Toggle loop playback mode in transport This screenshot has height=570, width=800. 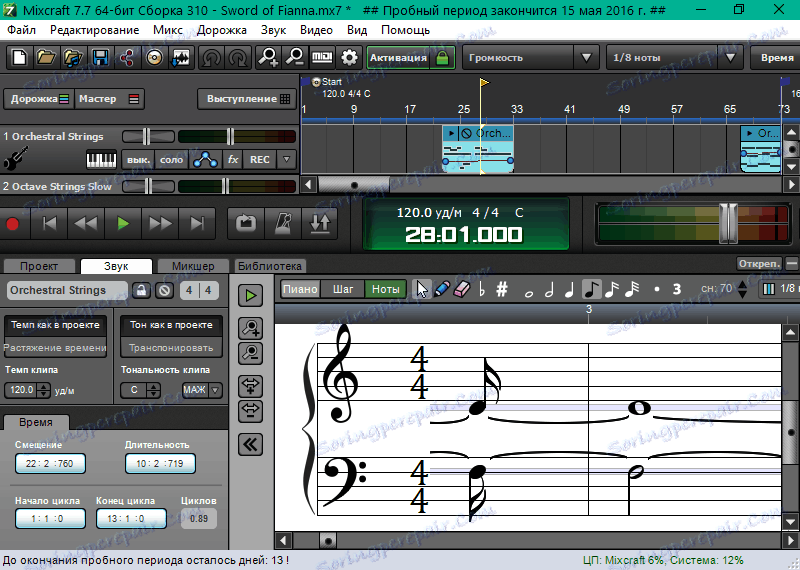coord(244,224)
